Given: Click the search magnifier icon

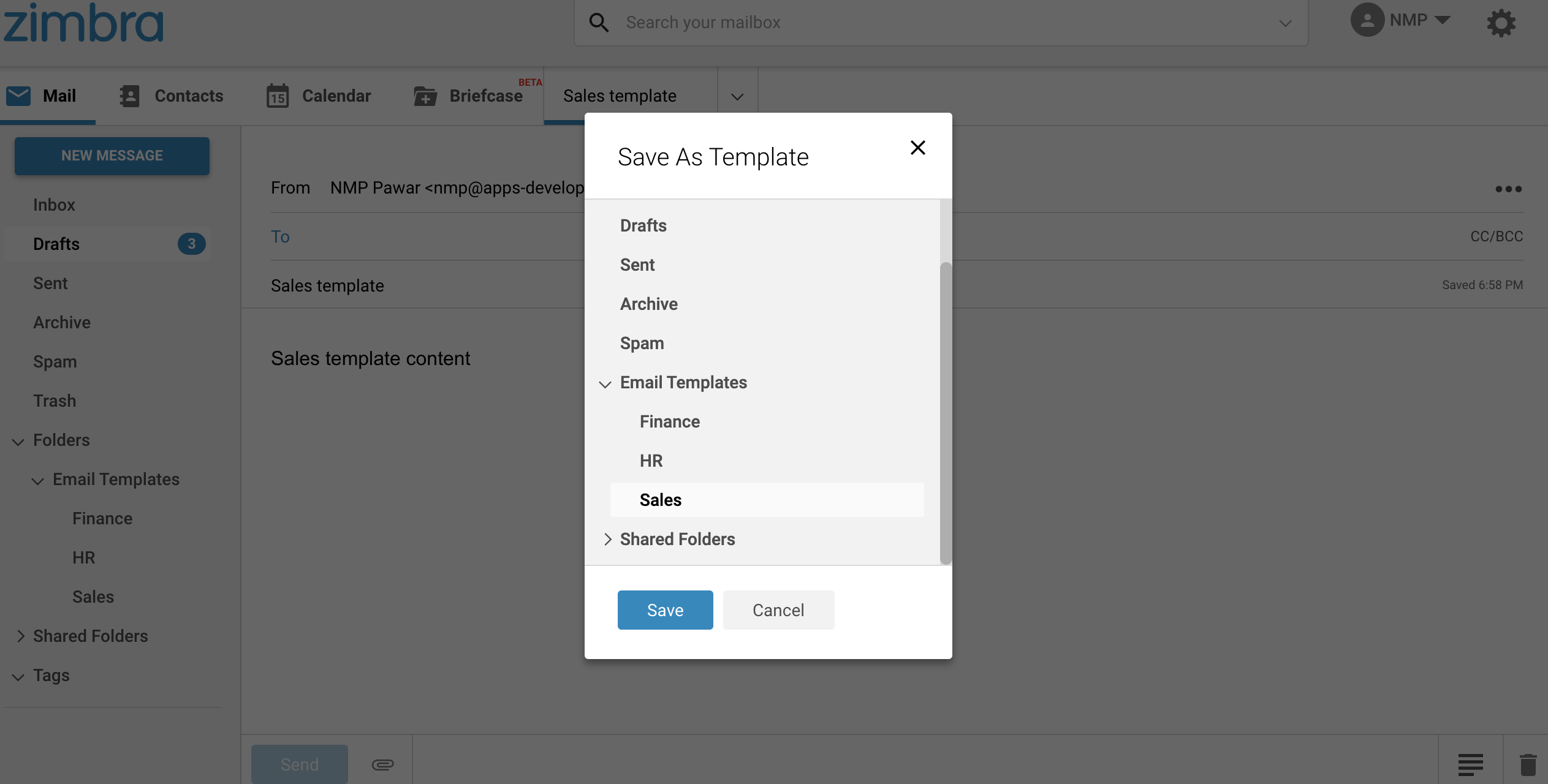Looking at the screenshot, I should click(599, 23).
